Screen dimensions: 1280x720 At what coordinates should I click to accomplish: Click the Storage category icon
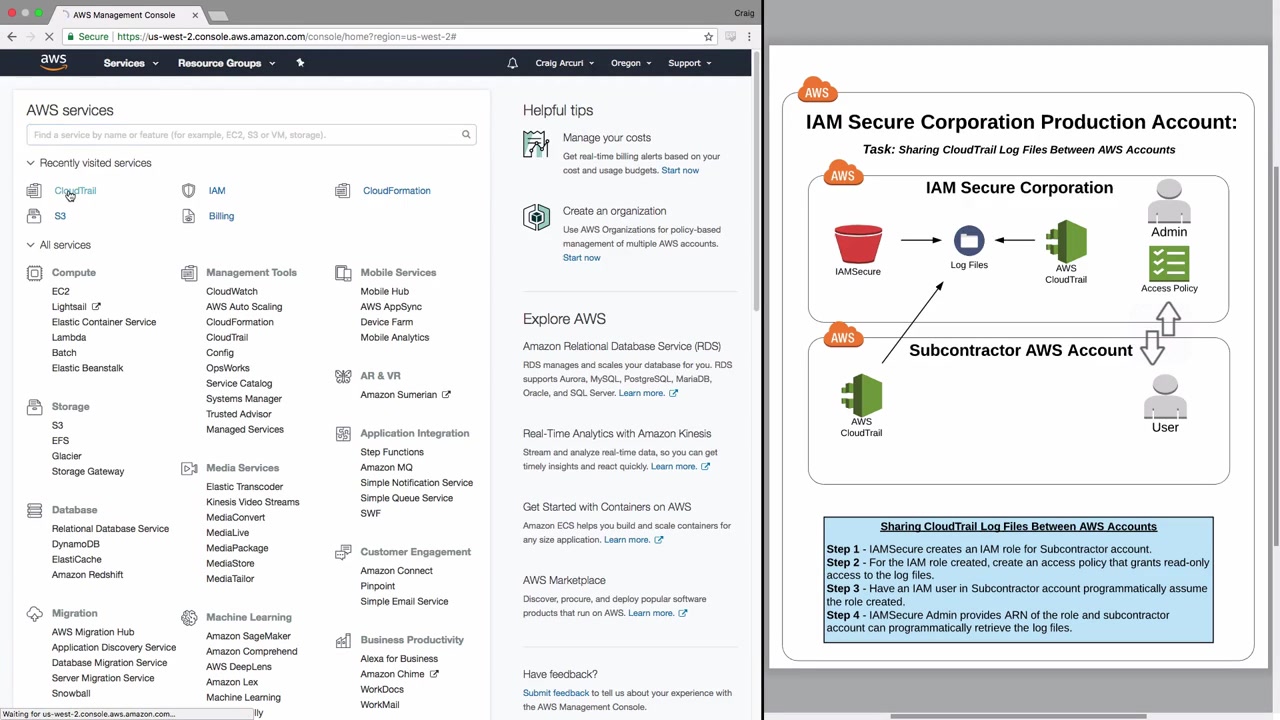coord(35,407)
